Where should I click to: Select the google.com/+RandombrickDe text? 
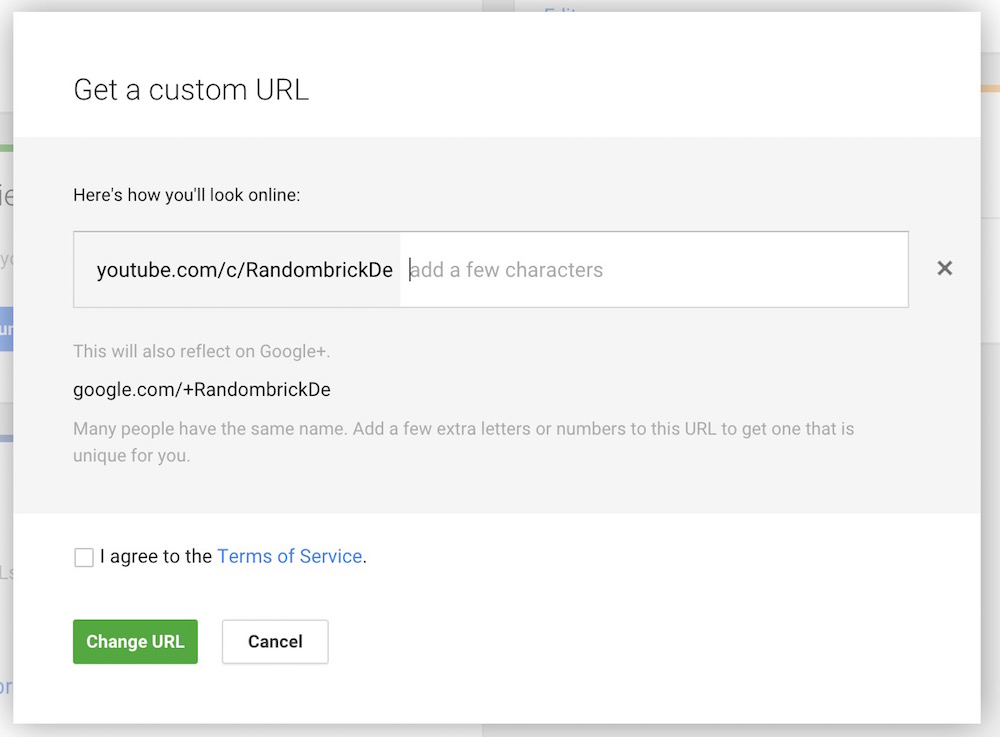tap(202, 390)
